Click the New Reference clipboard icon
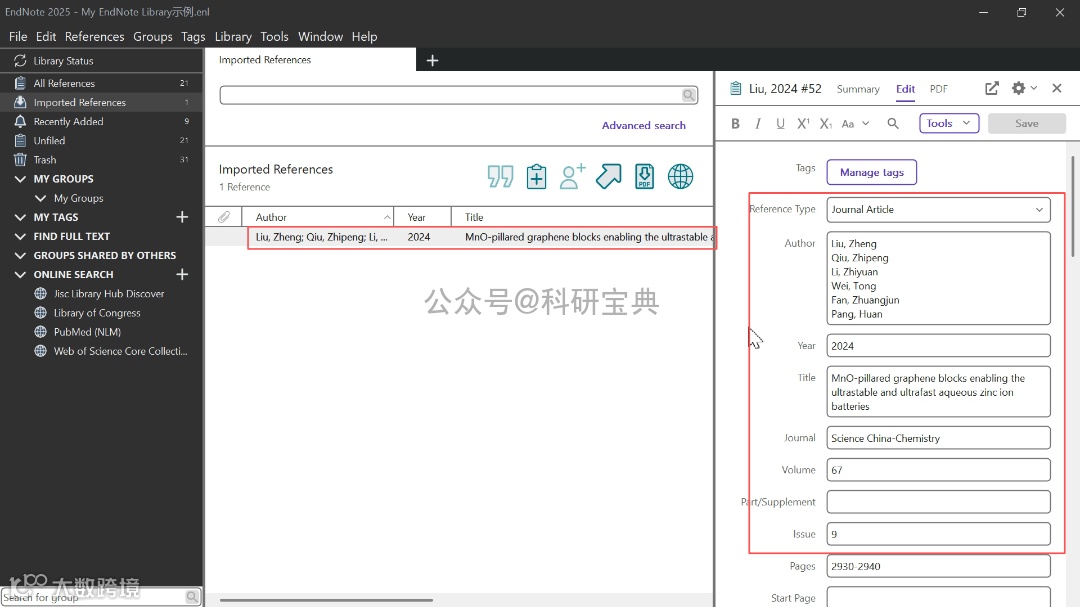Screen dimensions: 1080x607 [537, 176]
